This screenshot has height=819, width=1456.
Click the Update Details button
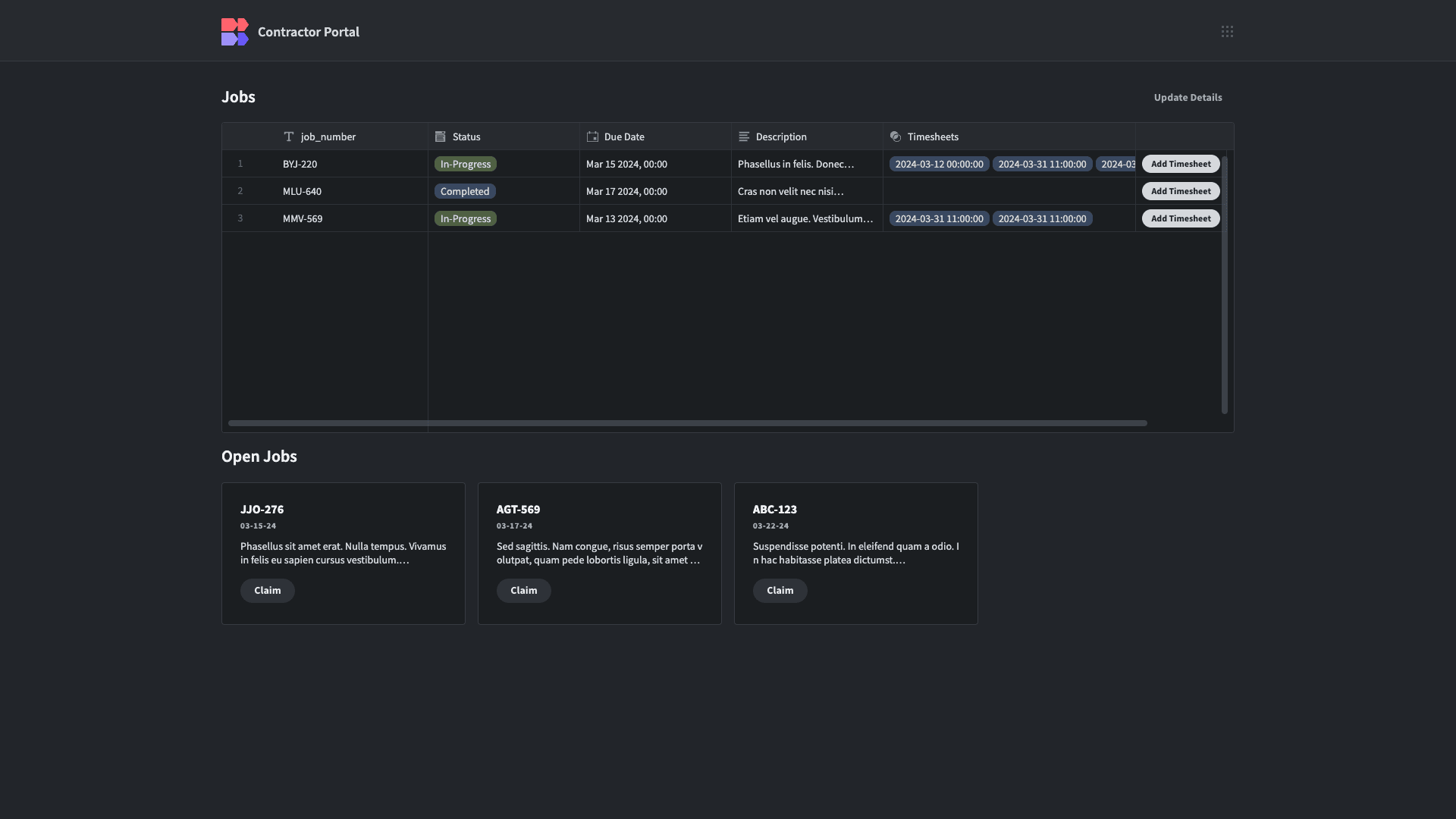[1188, 97]
